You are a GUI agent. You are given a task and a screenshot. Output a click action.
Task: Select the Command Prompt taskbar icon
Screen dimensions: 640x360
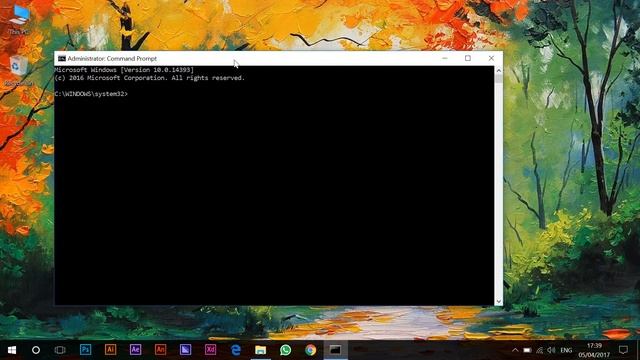point(336,350)
